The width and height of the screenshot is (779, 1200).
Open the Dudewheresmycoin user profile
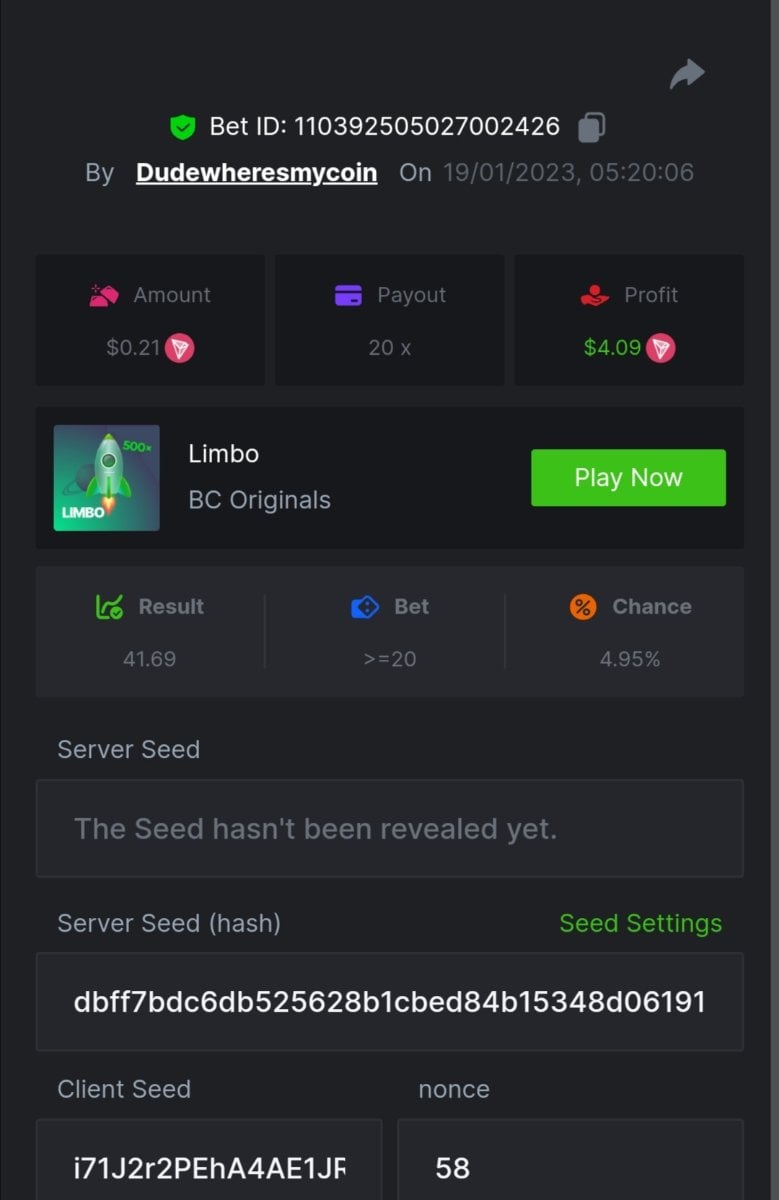[x=256, y=172]
